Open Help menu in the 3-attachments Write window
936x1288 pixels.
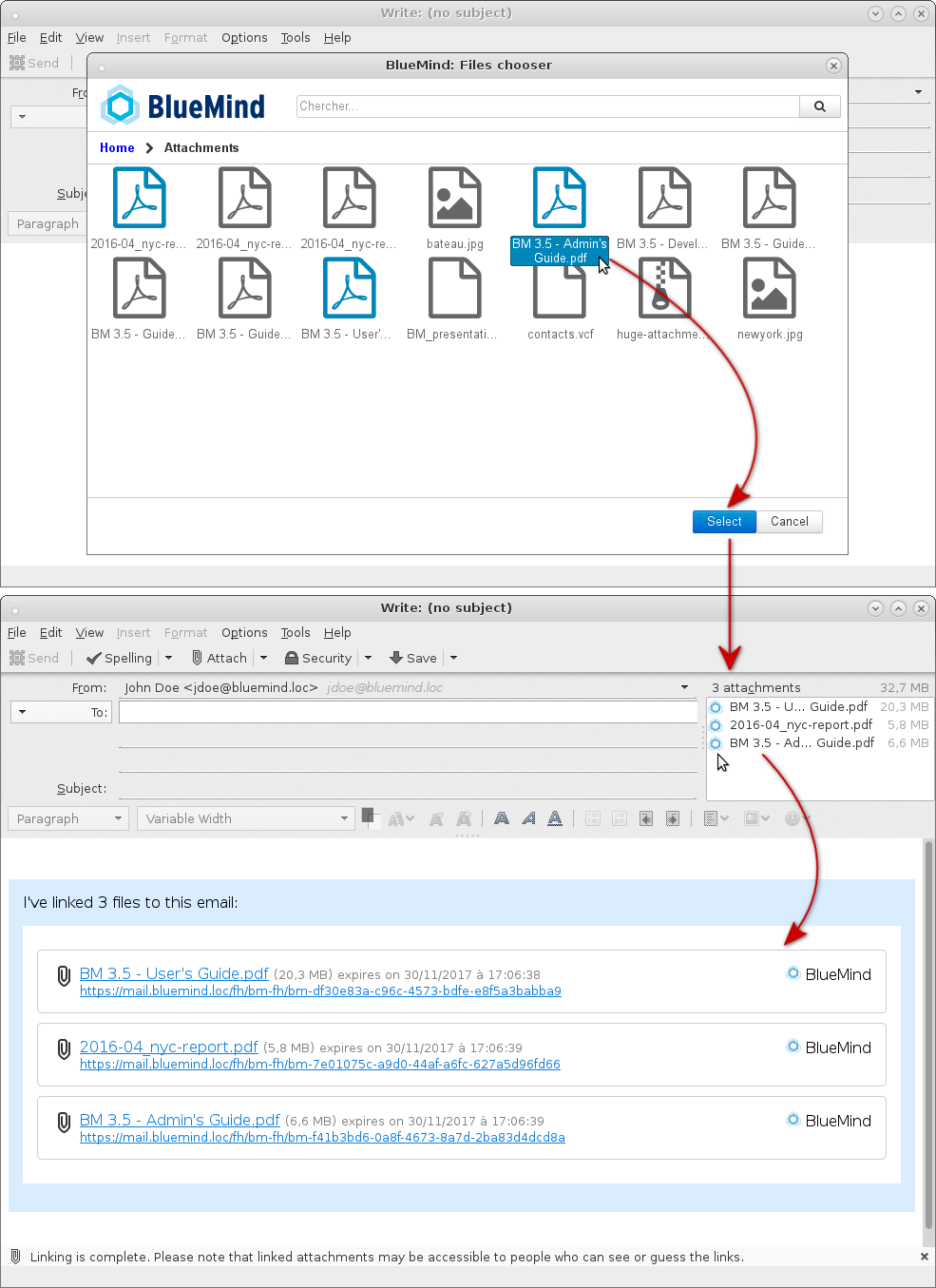pos(337,632)
